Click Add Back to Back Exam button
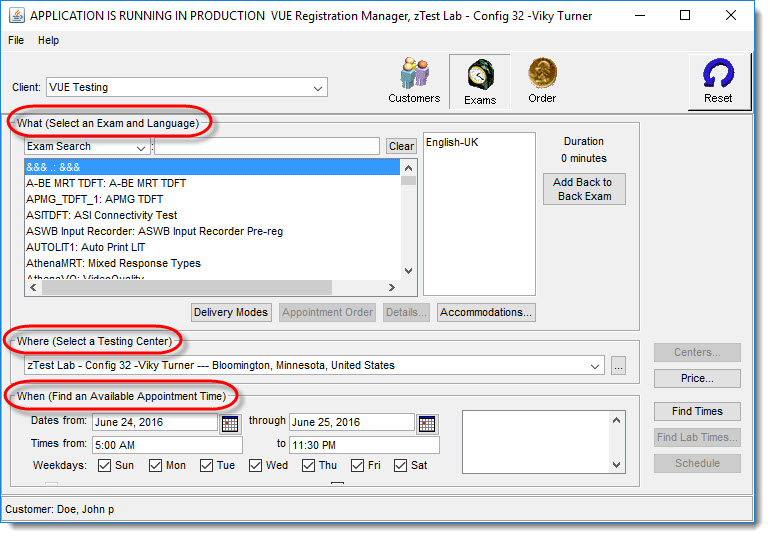770x538 pixels. (x=584, y=189)
